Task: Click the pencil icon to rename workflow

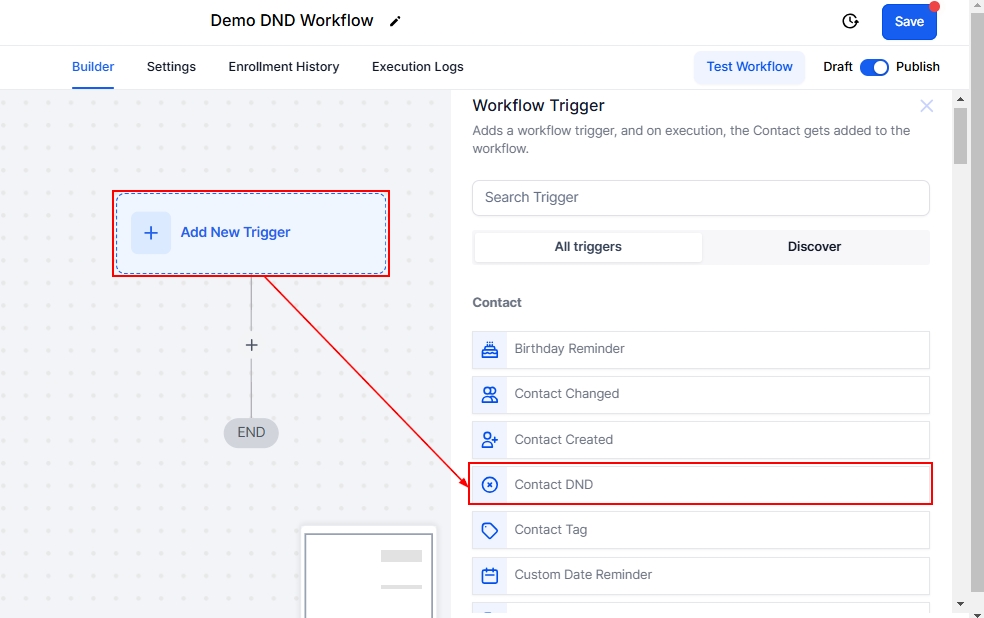Action: pos(395,21)
